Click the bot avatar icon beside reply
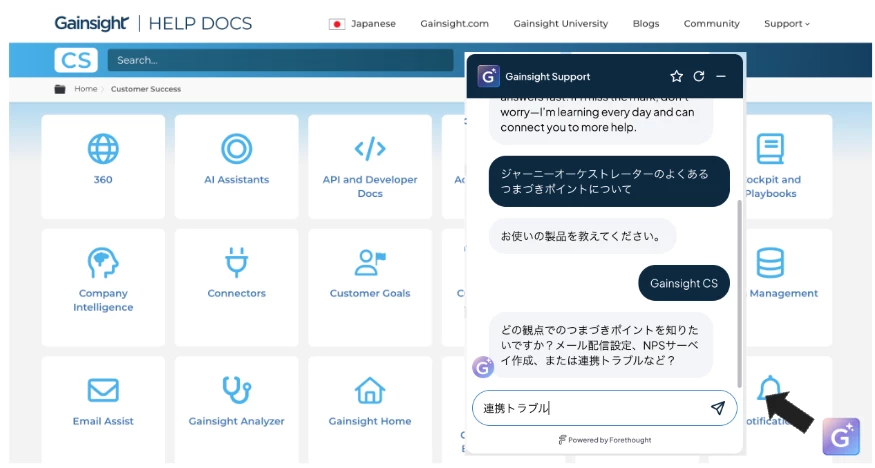The image size is (875, 468). [x=483, y=367]
